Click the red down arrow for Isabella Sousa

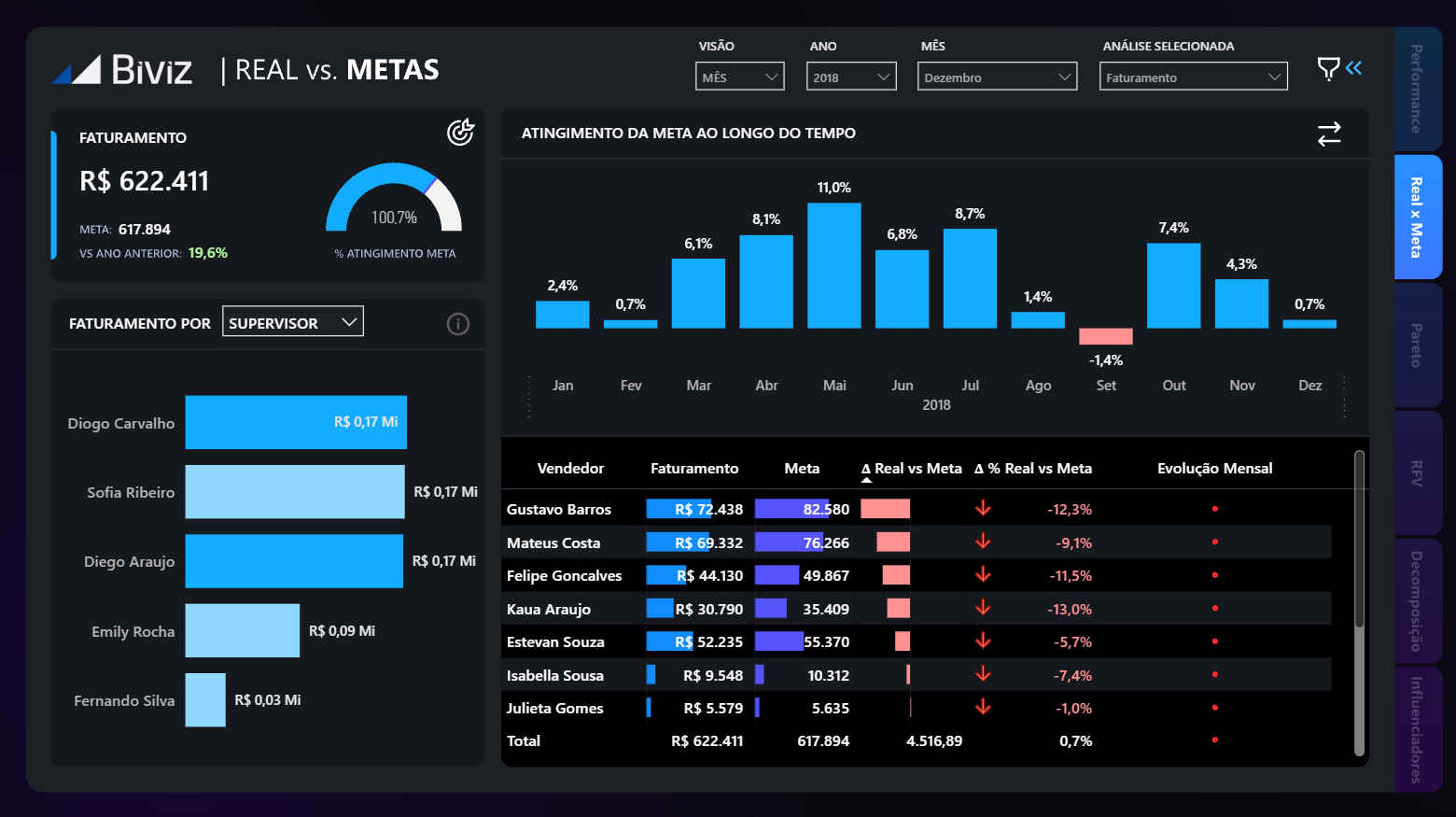(x=983, y=674)
